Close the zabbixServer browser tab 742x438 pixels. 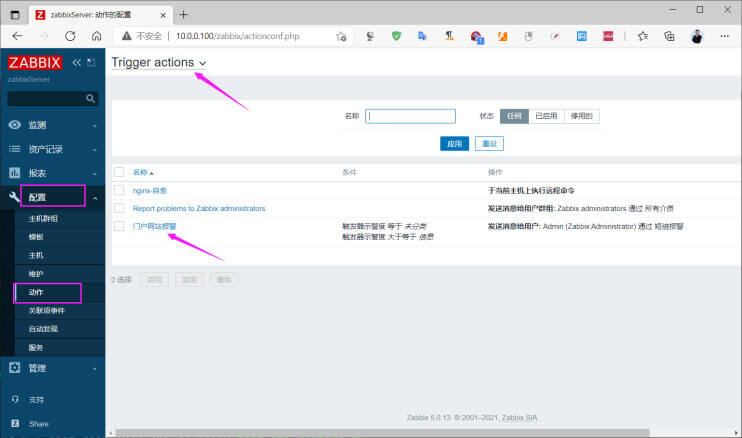click(163, 15)
